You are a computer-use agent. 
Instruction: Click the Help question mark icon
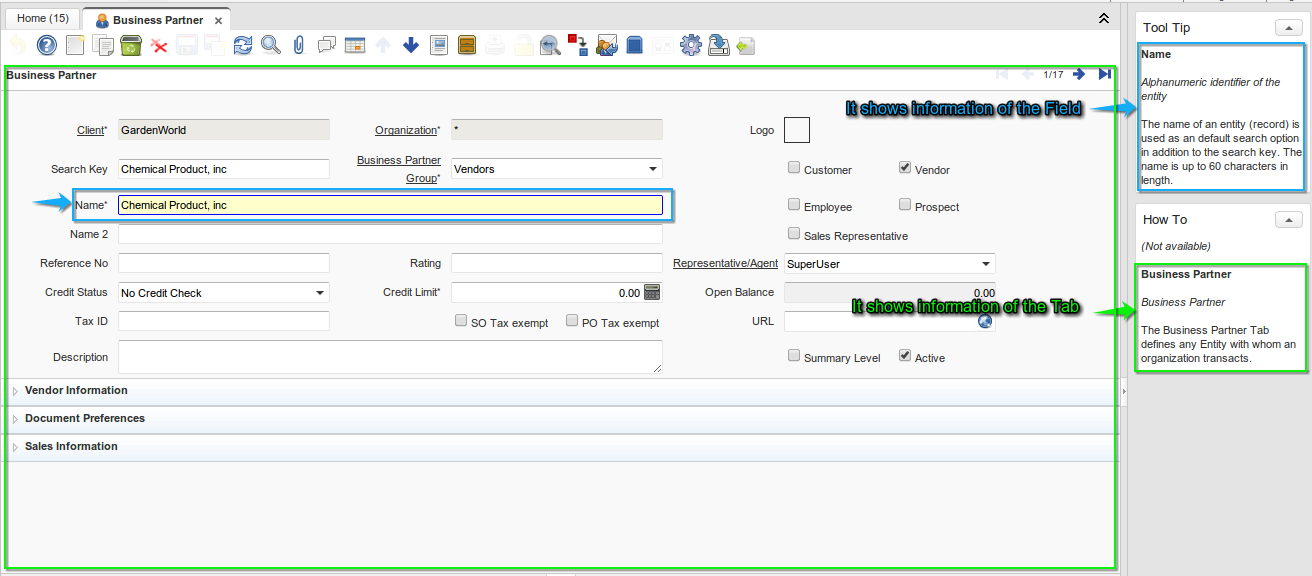tap(46, 45)
